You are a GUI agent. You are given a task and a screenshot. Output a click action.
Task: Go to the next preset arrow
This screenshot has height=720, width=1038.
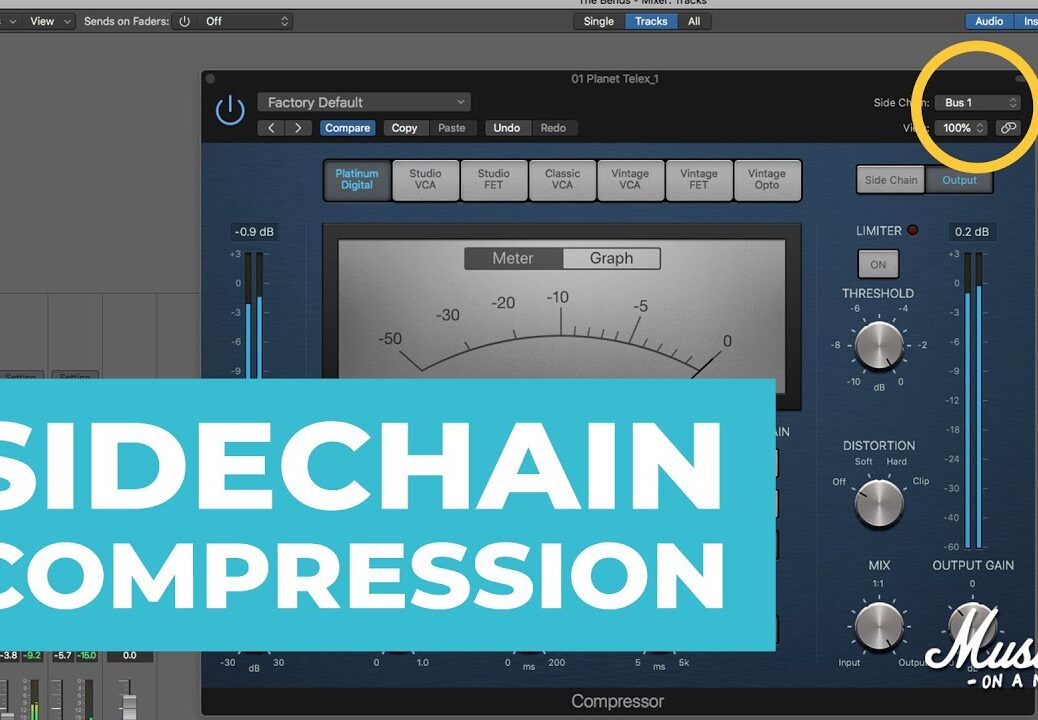click(x=299, y=128)
